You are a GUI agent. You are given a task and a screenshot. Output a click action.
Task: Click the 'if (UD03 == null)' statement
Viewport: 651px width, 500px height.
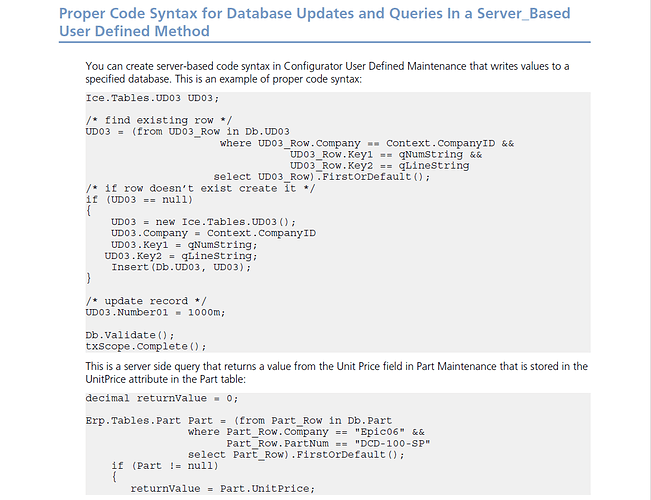tap(139, 200)
